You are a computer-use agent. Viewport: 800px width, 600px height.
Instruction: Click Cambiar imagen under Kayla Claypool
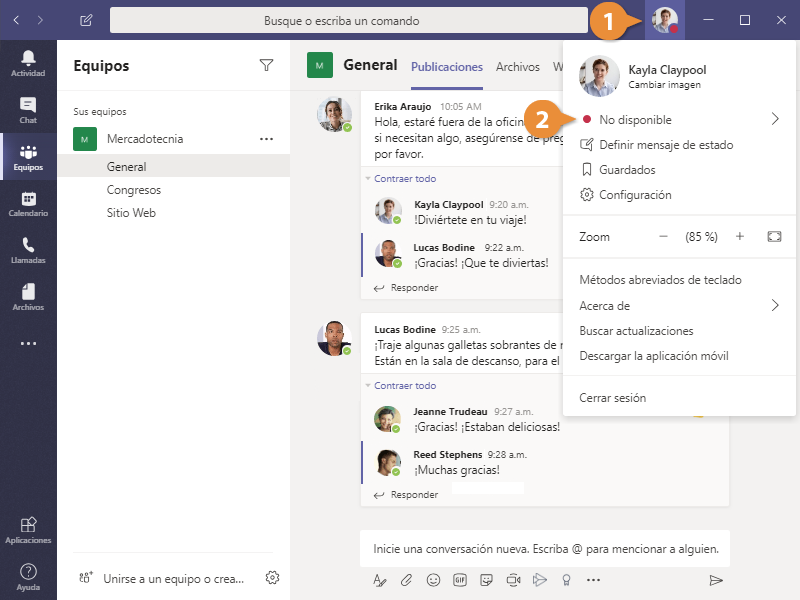(x=664, y=85)
